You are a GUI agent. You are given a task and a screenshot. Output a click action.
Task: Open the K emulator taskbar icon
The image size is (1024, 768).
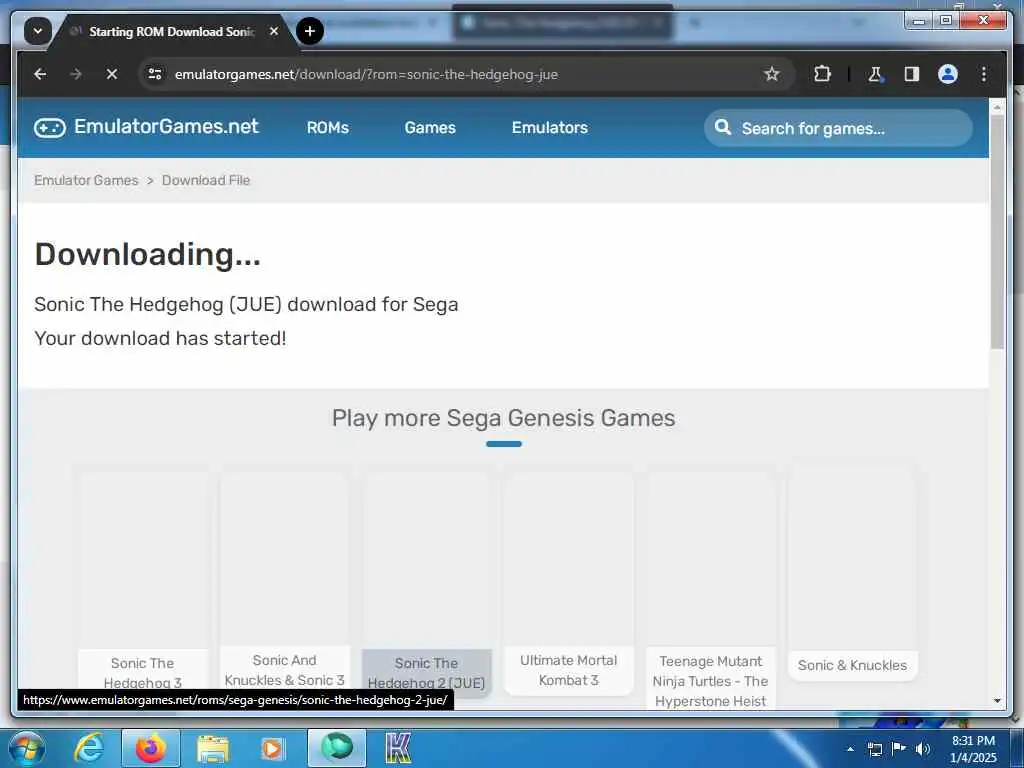point(398,748)
